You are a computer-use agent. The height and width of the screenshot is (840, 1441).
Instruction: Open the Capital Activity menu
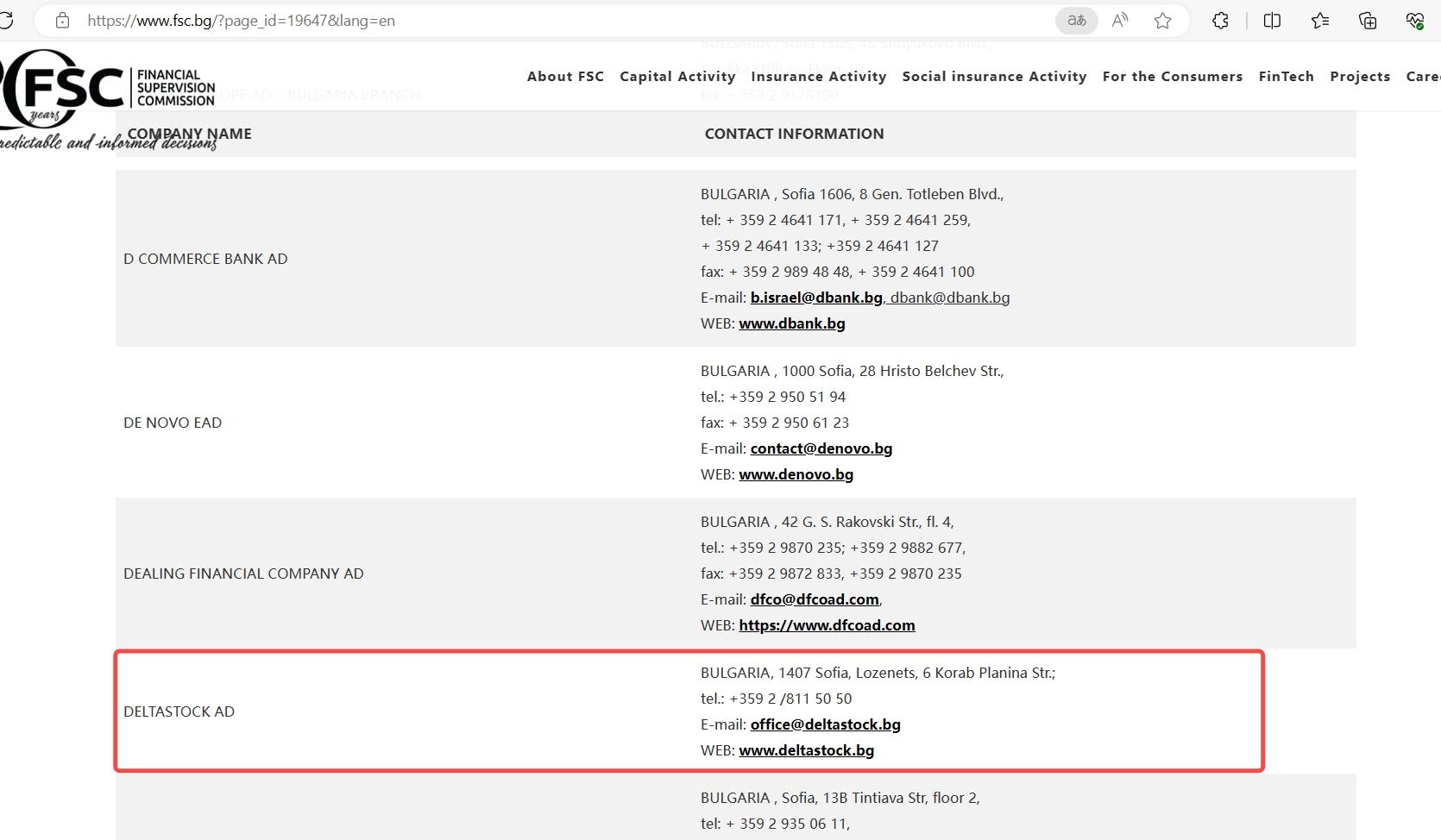(677, 76)
